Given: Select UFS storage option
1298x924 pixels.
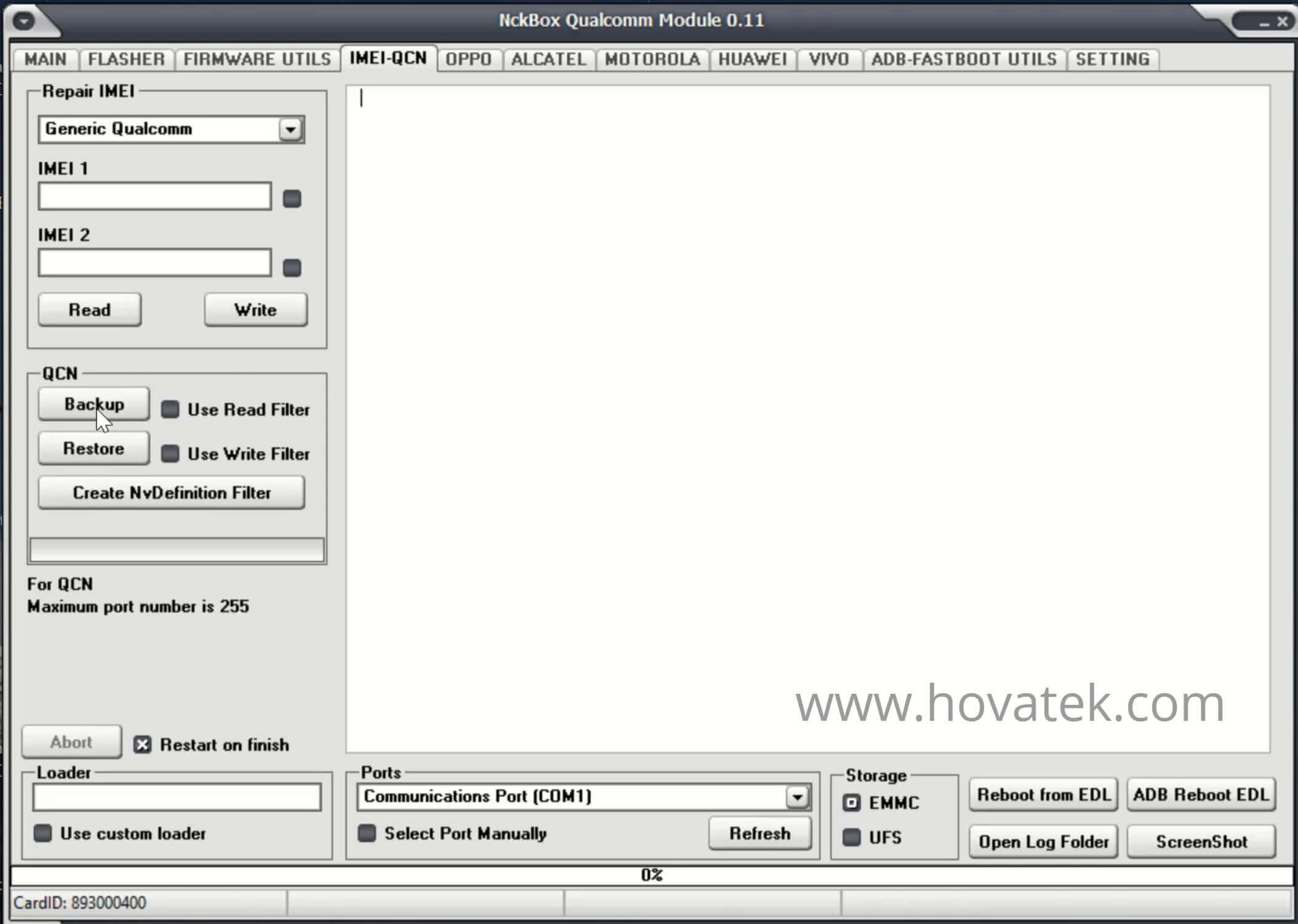Looking at the screenshot, I should click(x=851, y=837).
